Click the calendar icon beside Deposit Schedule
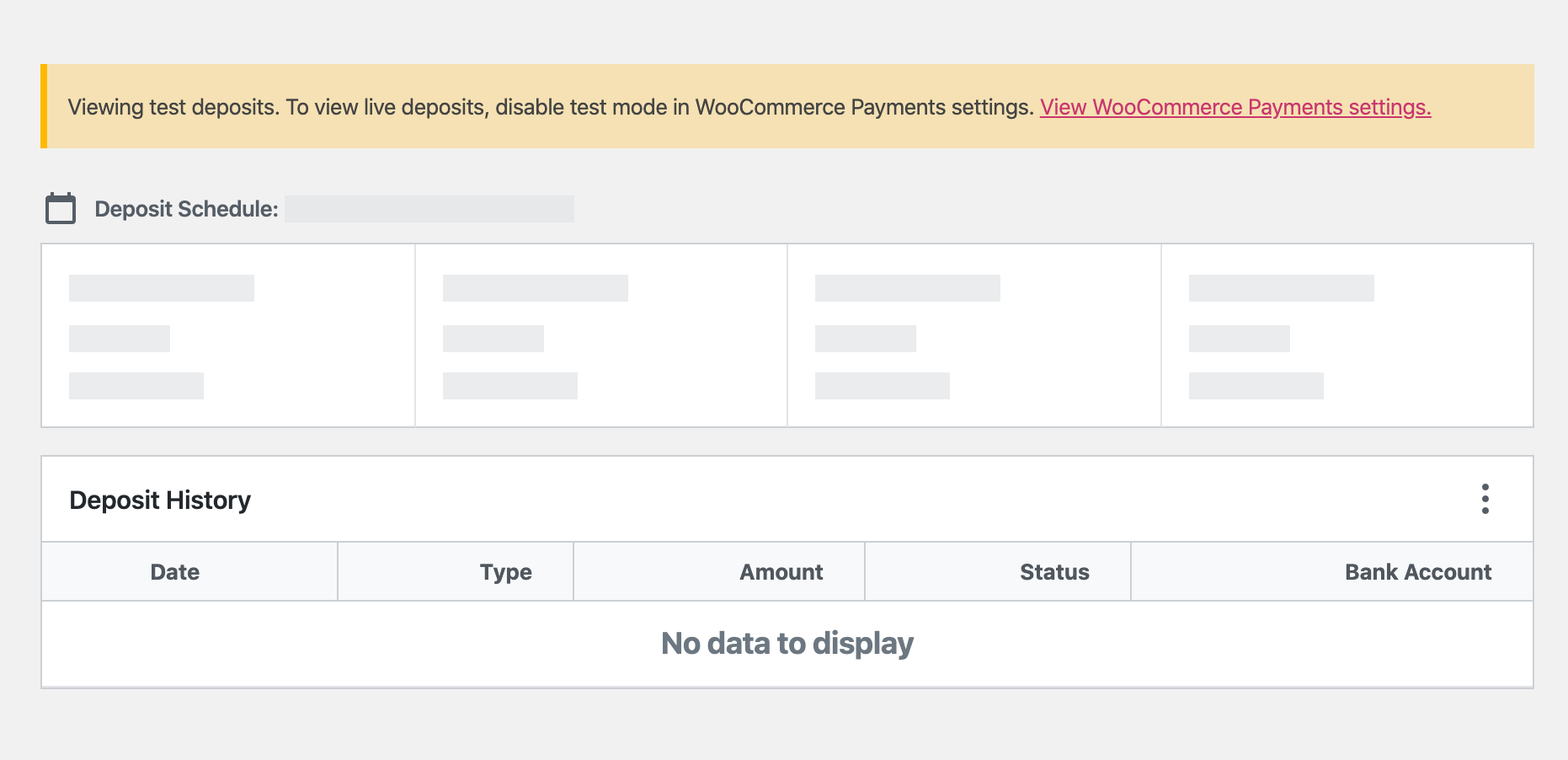 click(x=59, y=208)
